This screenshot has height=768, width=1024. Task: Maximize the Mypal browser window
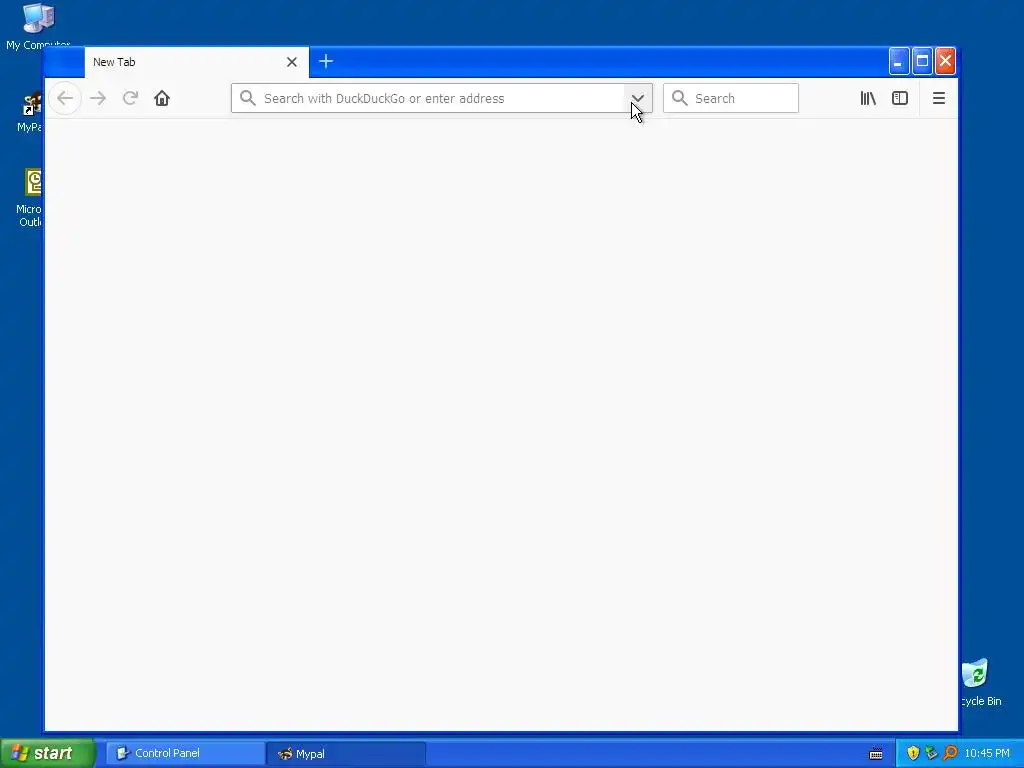point(922,61)
